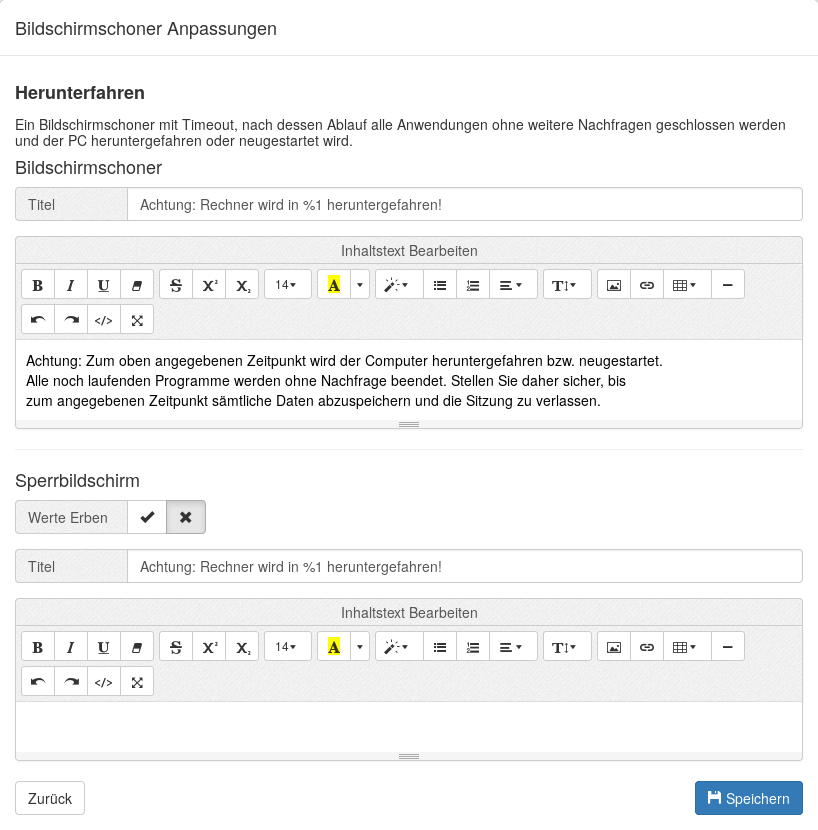Insert a horizontal rule

coord(727,284)
